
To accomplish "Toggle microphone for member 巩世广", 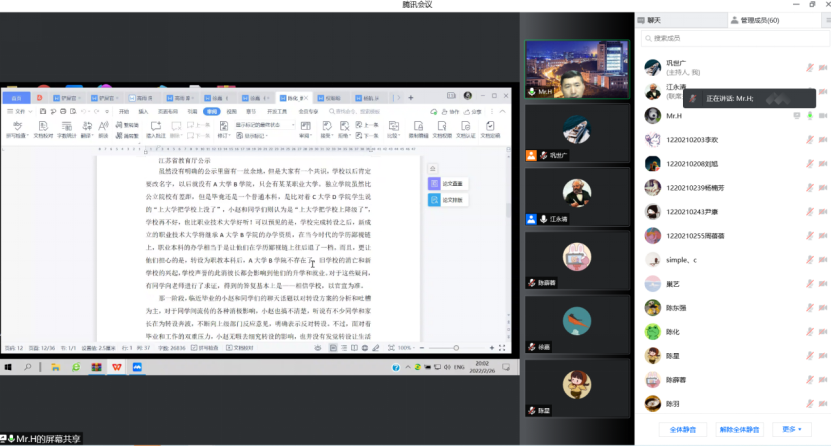I will pos(809,68).
